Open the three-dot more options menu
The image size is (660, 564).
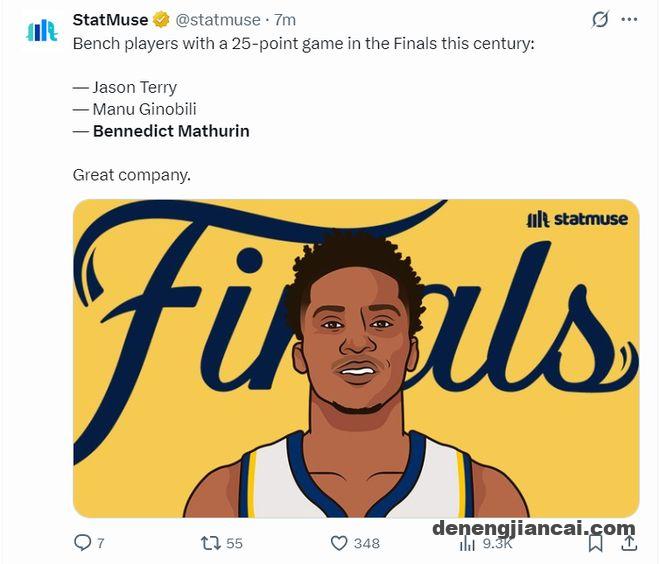point(629,20)
